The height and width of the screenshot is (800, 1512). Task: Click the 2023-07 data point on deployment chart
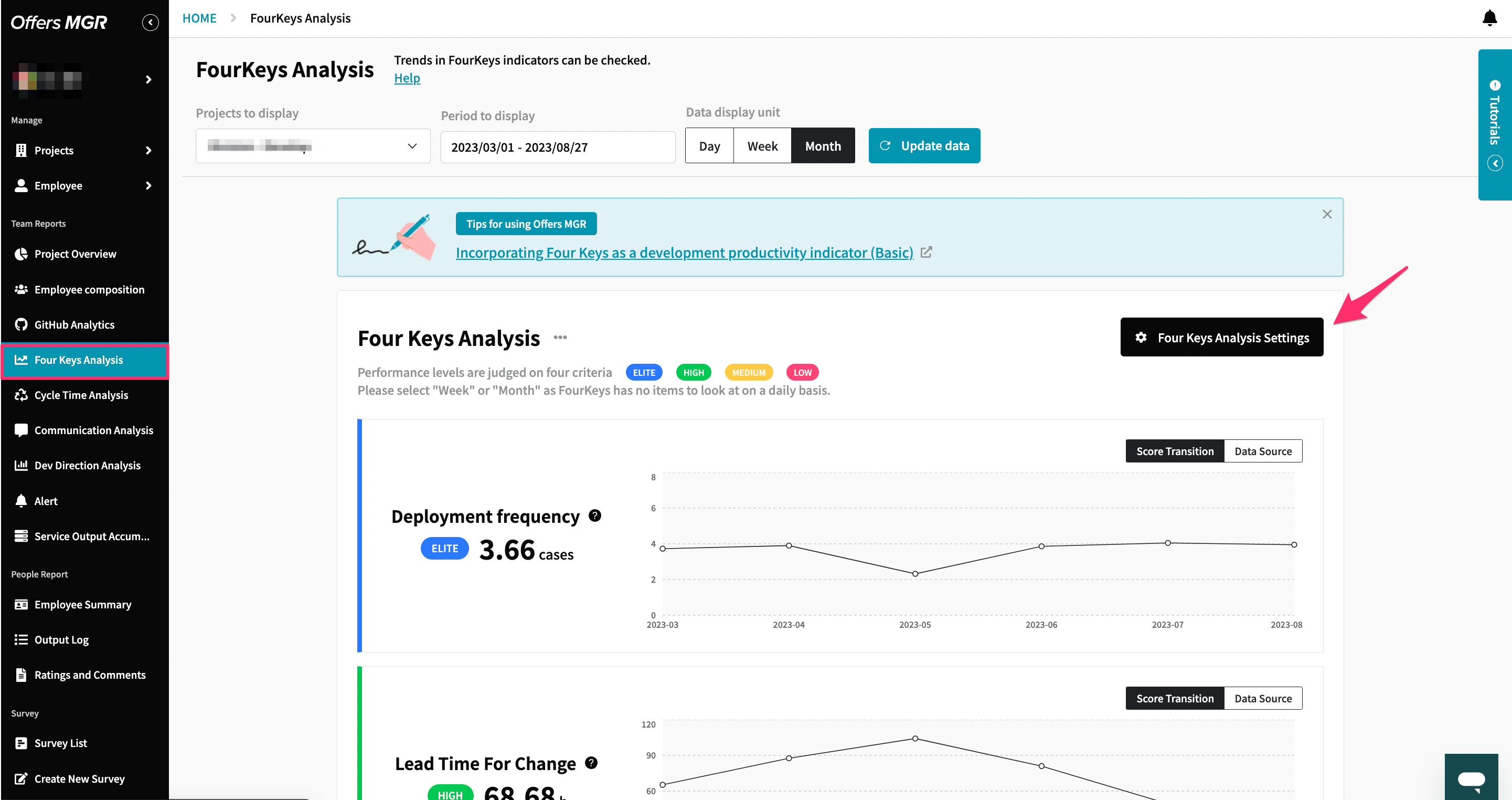[x=1167, y=543]
